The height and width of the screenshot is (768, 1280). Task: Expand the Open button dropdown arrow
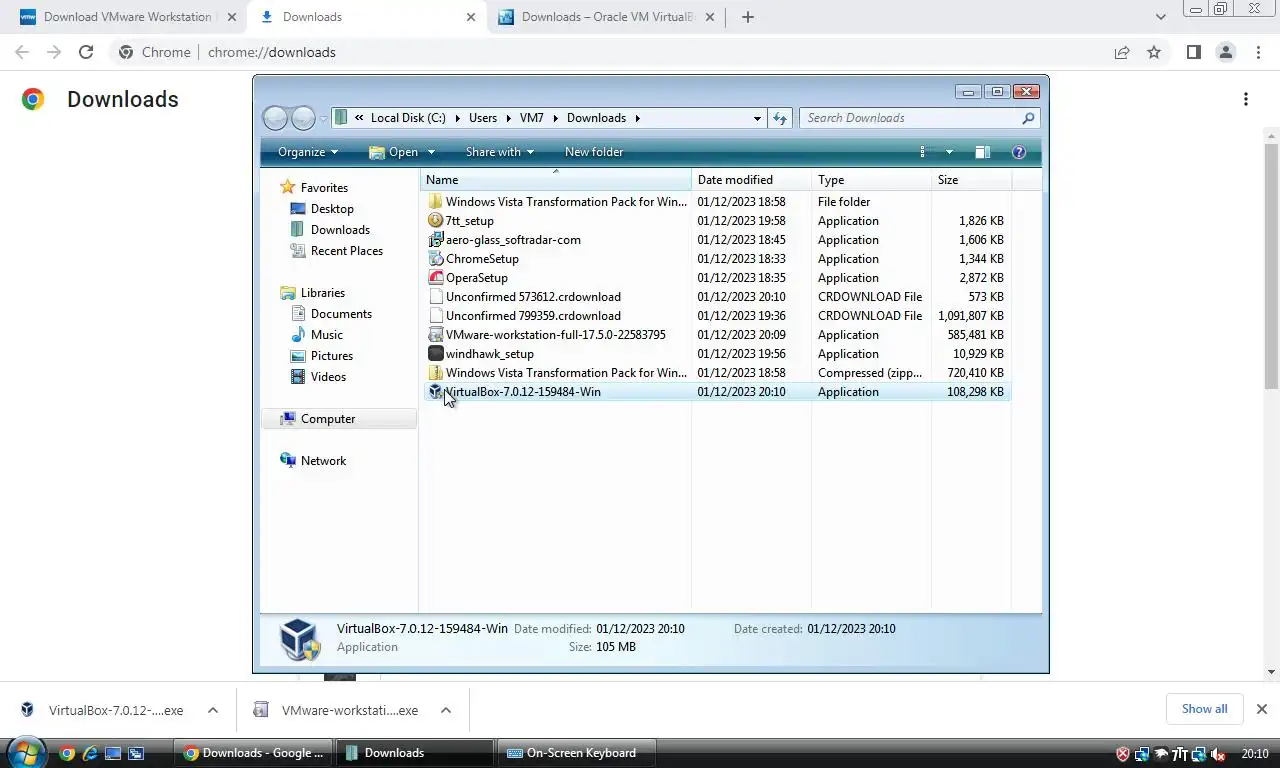[431, 152]
